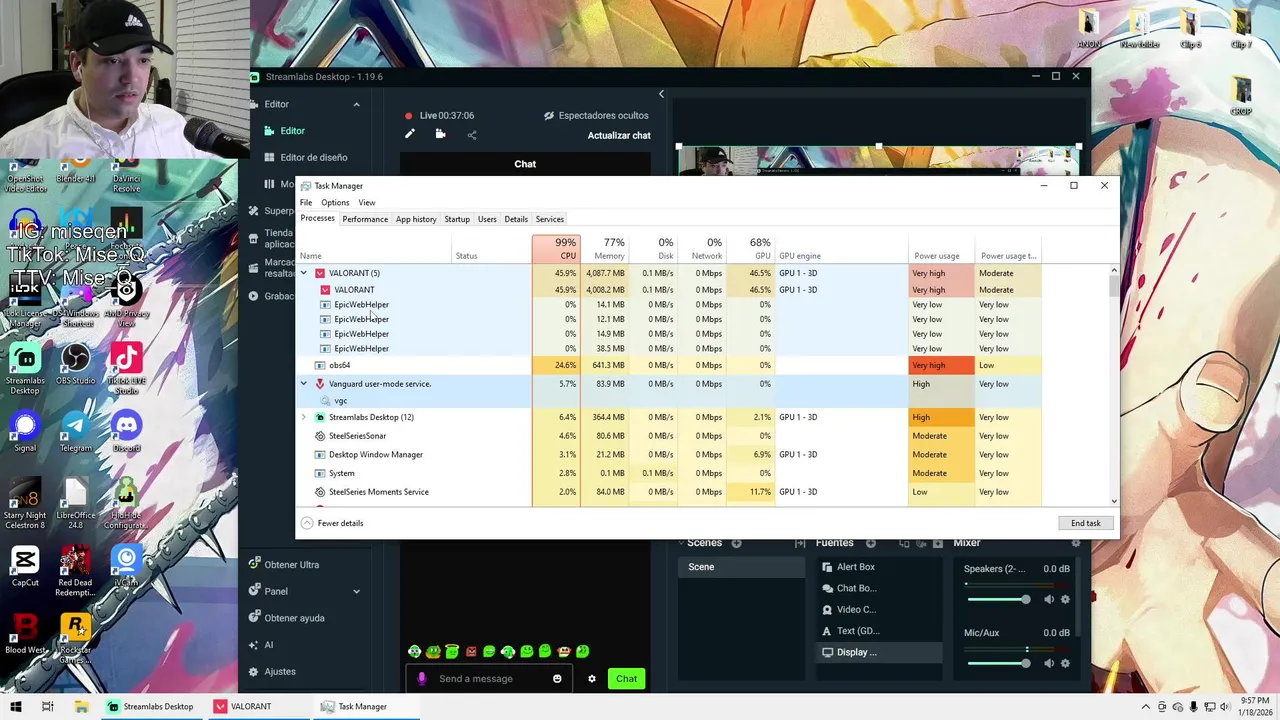Open the Discord desktop icon
Screen dimensions: 1280x720
click(x=126, y=432)
